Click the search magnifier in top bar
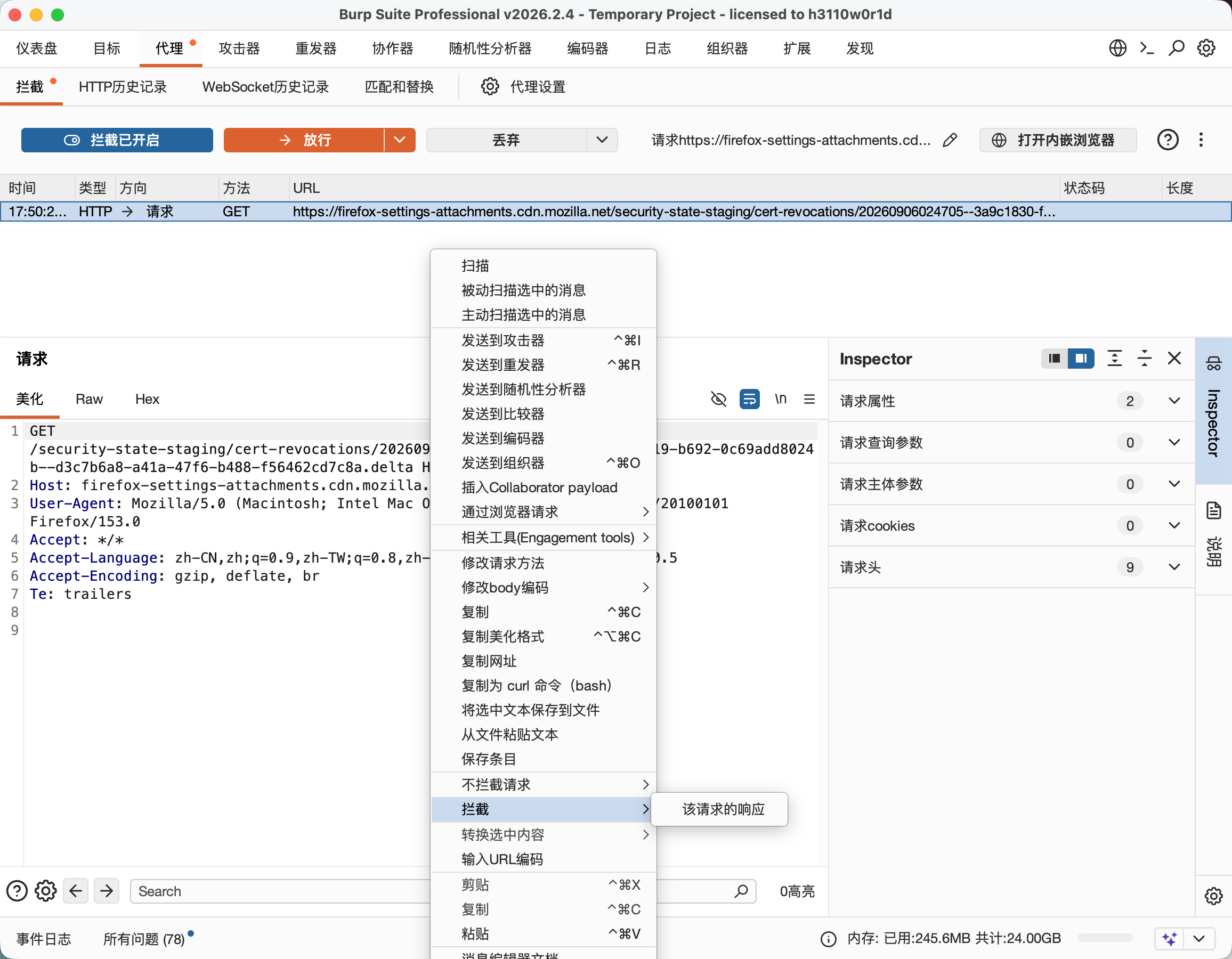This screenshot has width=1232, height=959. 1177,48
